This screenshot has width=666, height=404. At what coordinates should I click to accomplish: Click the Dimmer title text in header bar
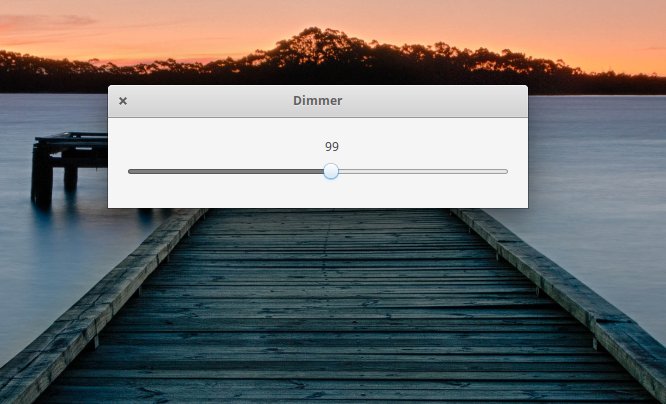[318, 101]
